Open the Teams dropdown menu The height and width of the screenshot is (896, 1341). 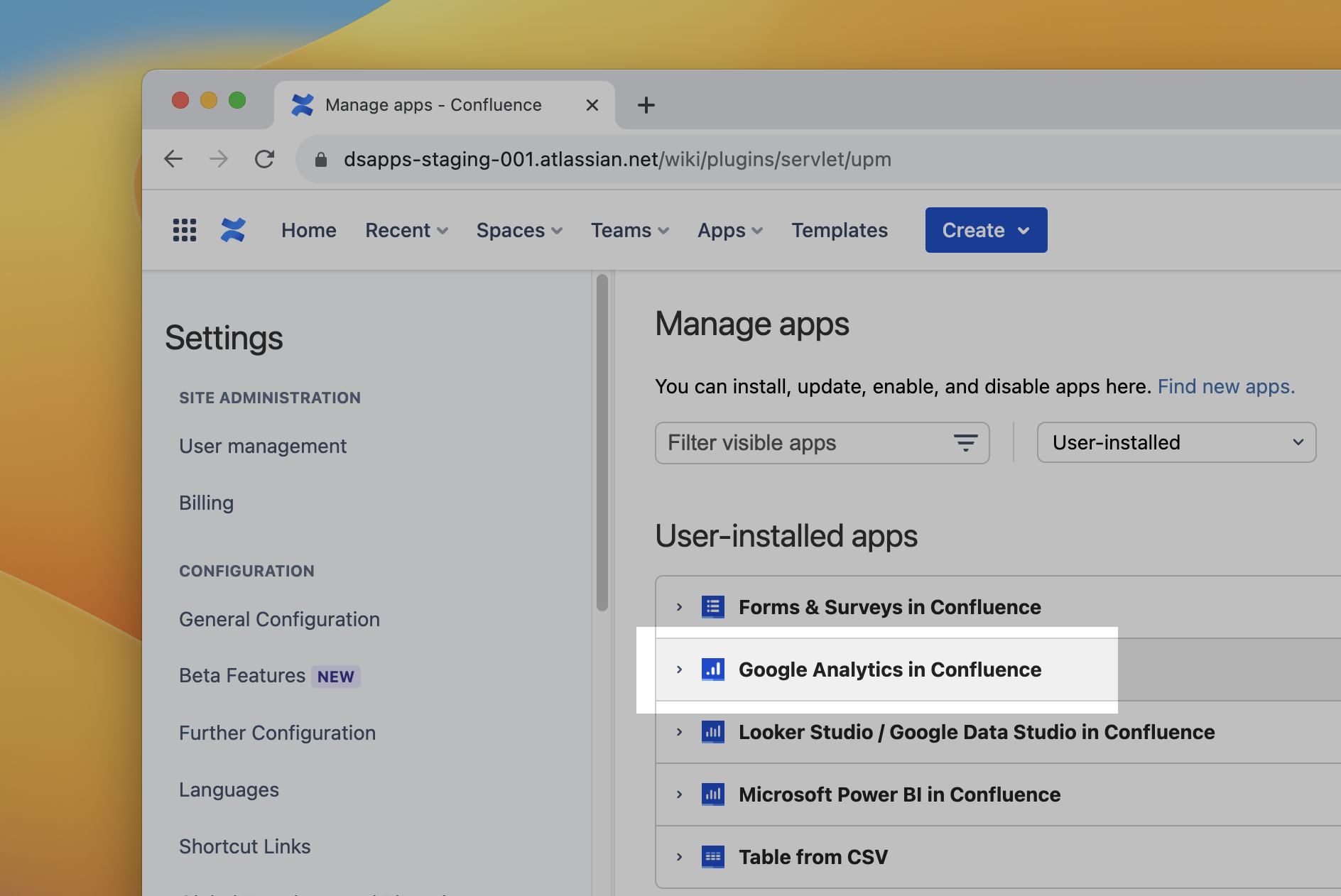tap(629, 230)
